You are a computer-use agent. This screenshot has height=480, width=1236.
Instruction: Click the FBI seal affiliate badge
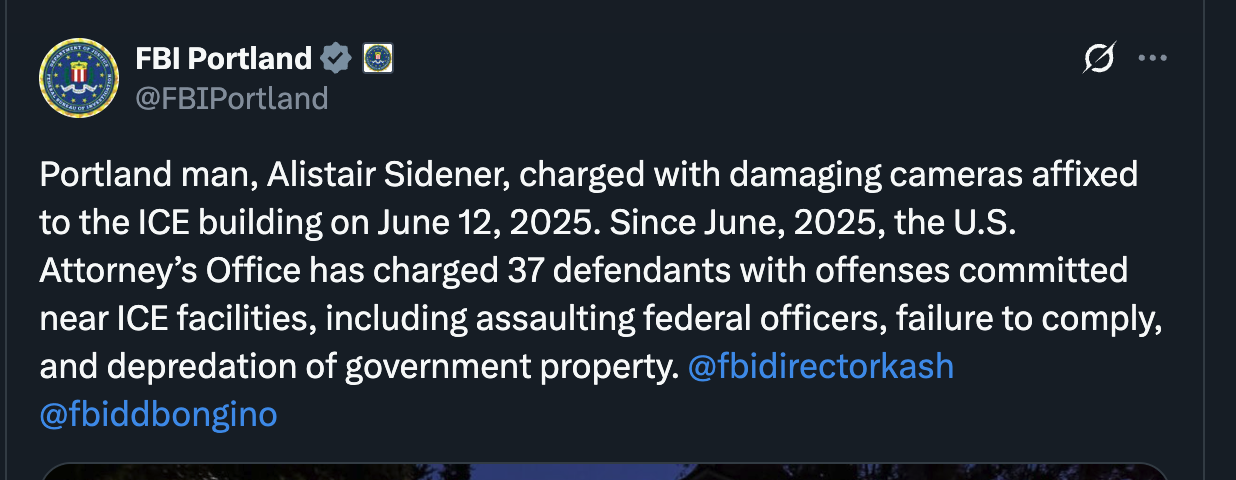click(x=377, y=59)
